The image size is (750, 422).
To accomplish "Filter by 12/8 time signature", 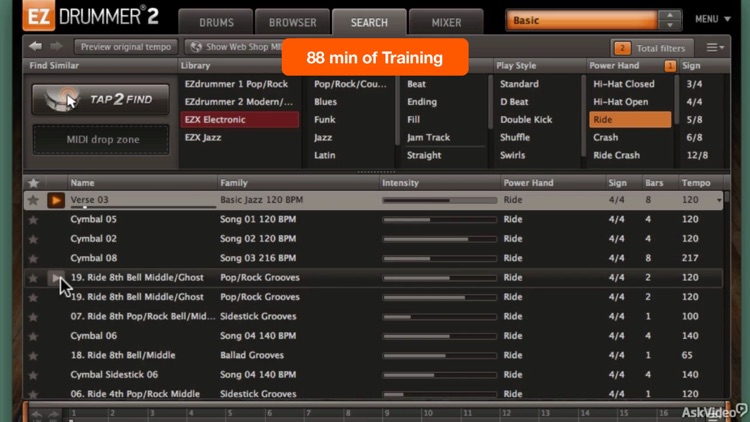I will point(696,155).
